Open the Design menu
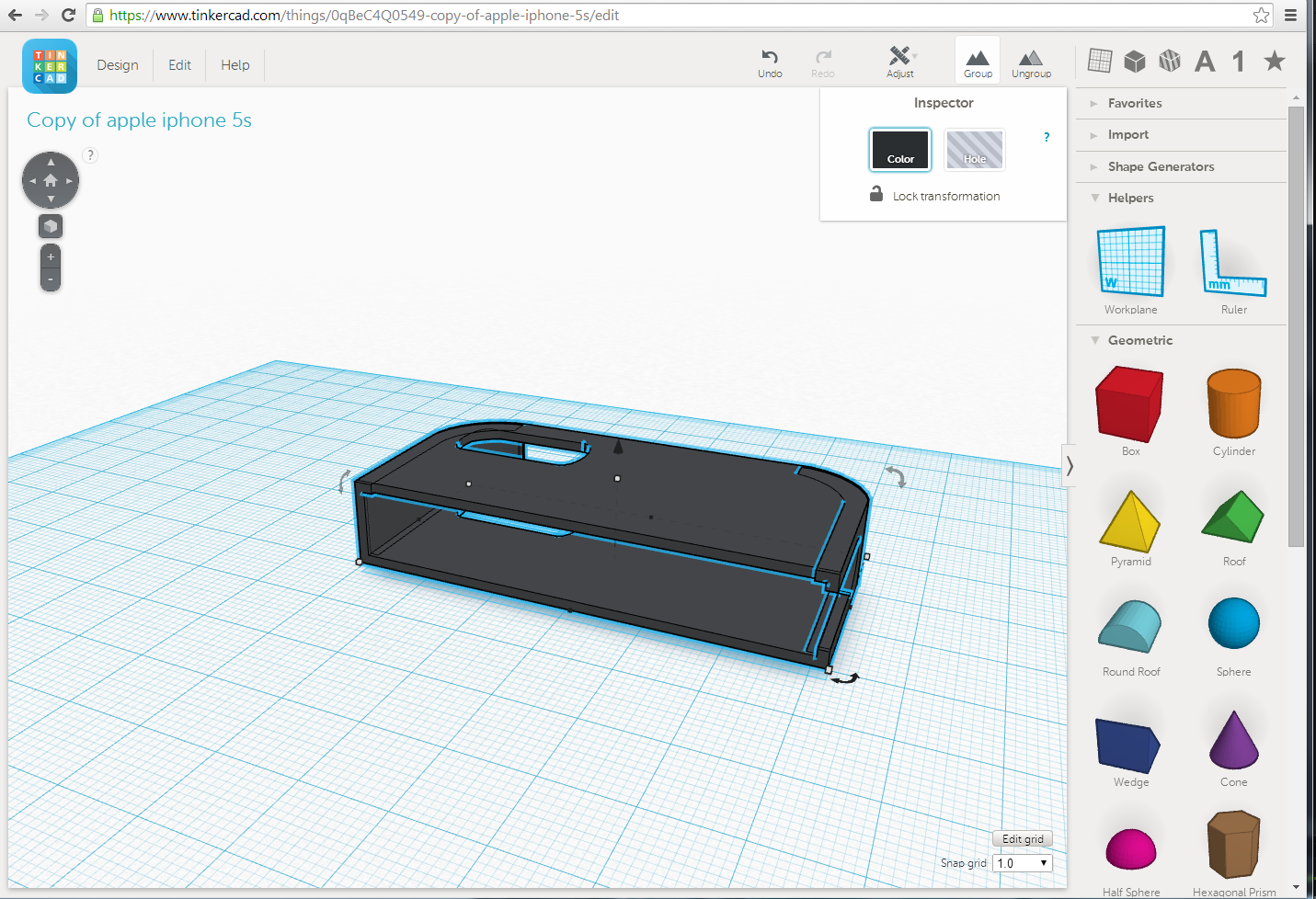This screenshot has width=1316, height=899. [118, 65]
